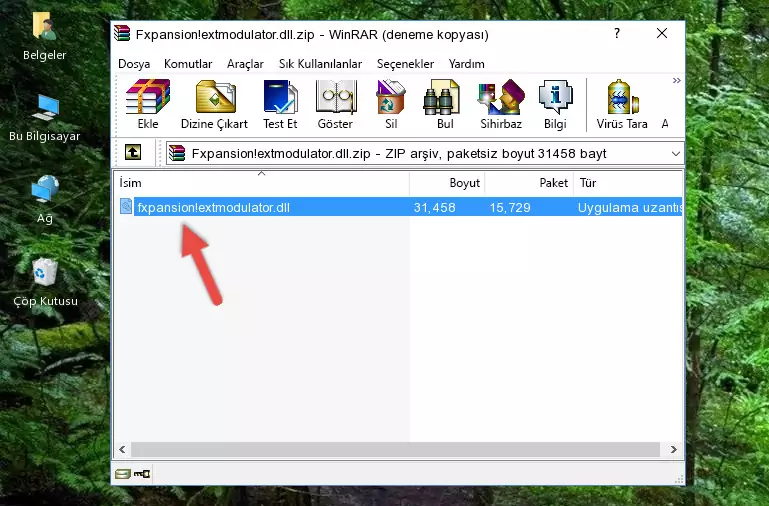Open the Sihirbaz wizard icon
Viewport: 769px width, 506px height.
[501, 97]
